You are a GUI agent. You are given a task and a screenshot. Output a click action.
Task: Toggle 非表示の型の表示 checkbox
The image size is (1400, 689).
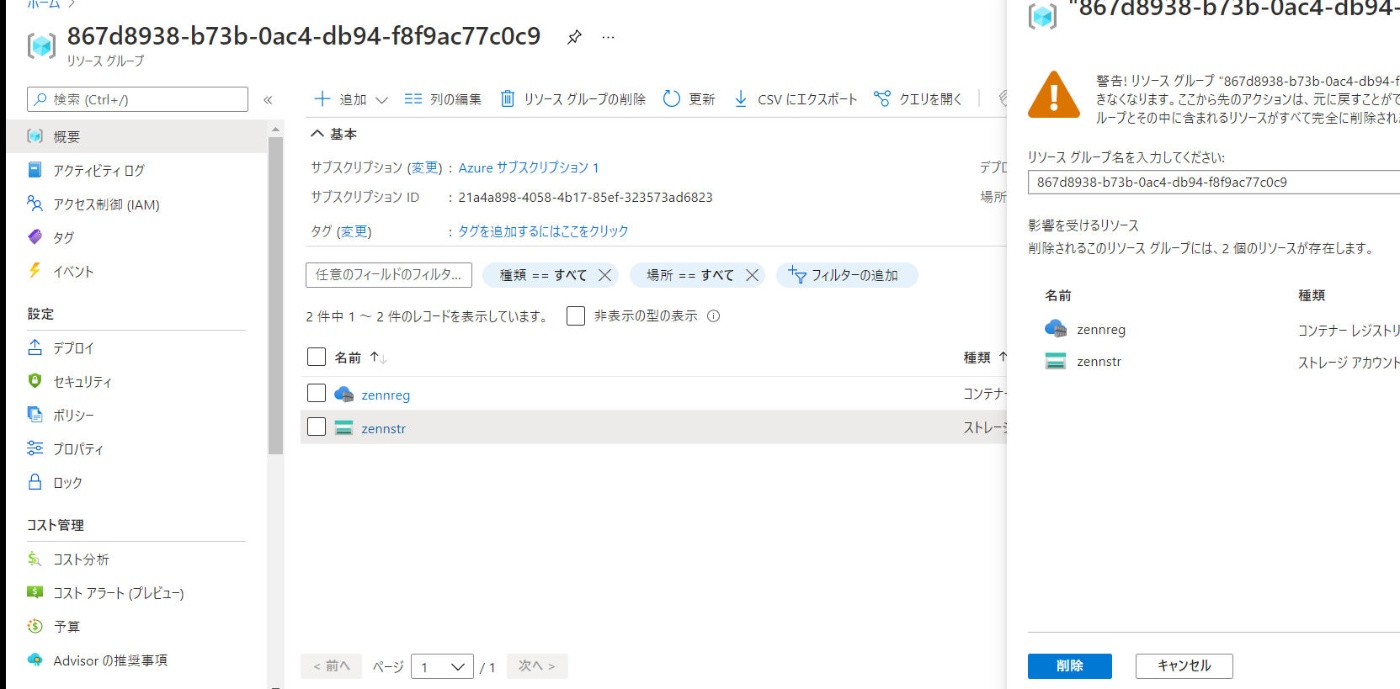coord(576,316)
